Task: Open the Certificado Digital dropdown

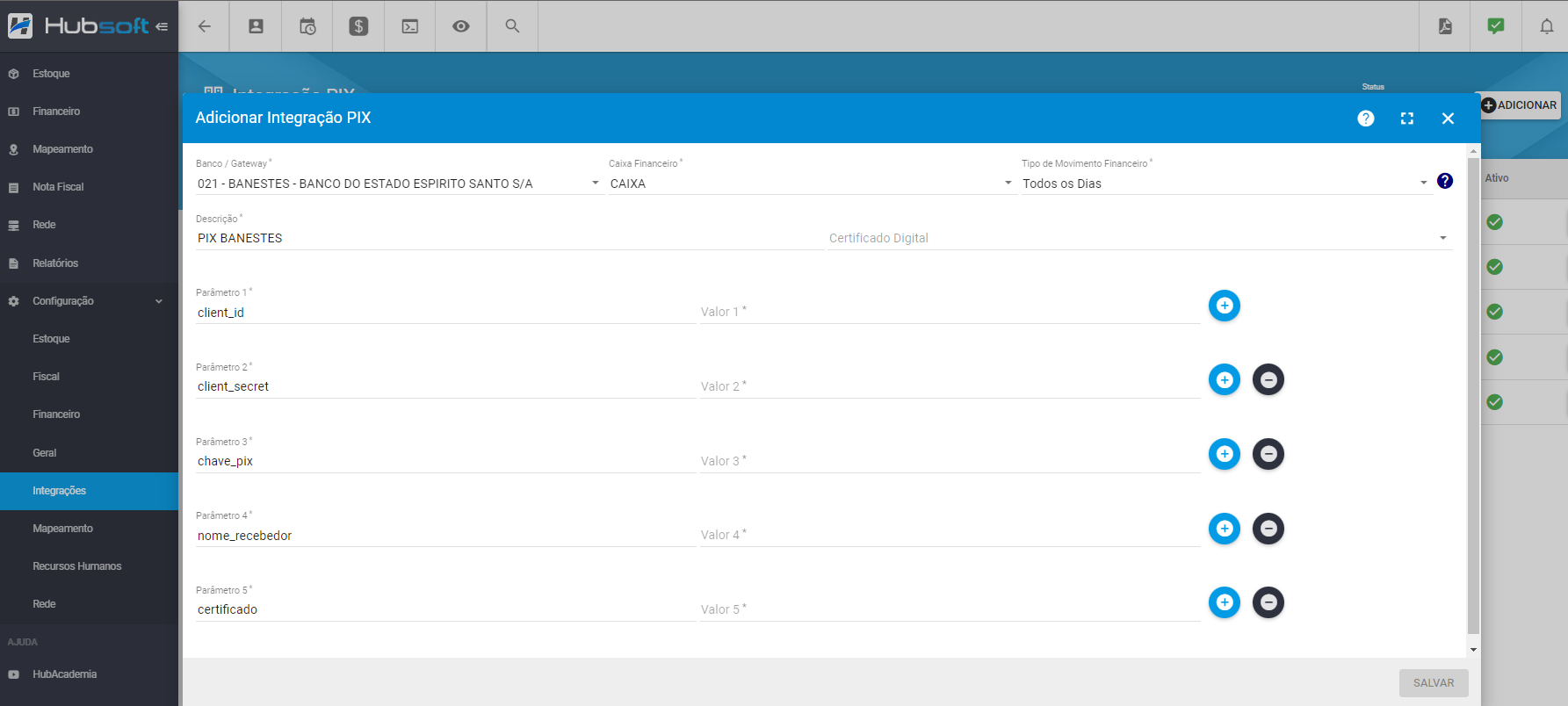Action: 1138,238
